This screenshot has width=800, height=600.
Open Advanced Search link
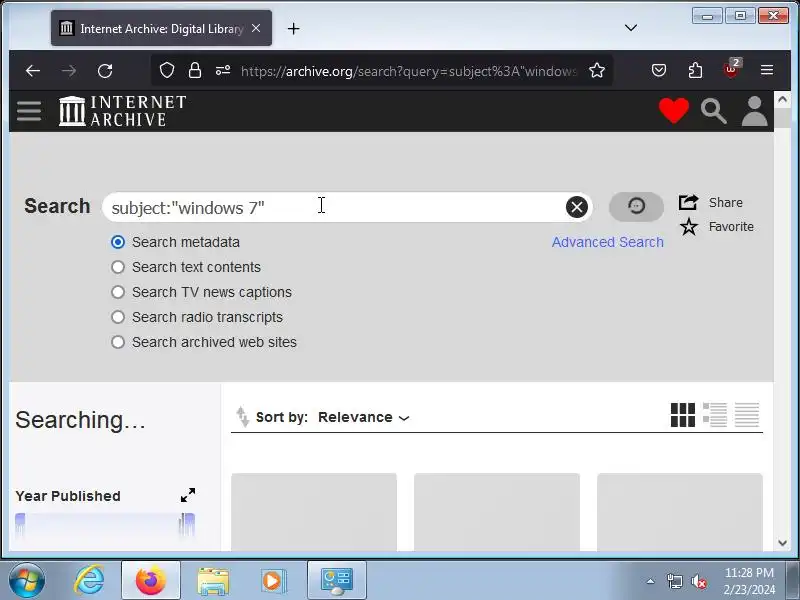608,242
